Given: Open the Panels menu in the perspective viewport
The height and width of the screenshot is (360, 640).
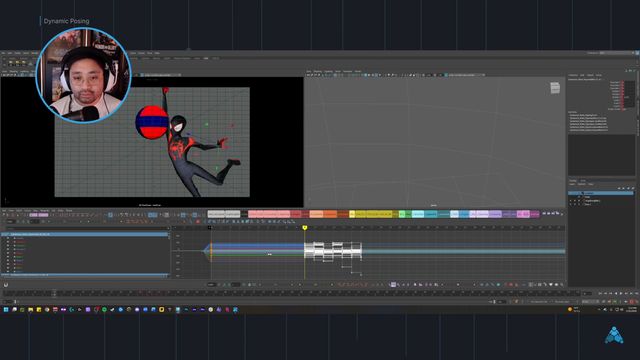Looking at the screenshot, I should point(358,71).
